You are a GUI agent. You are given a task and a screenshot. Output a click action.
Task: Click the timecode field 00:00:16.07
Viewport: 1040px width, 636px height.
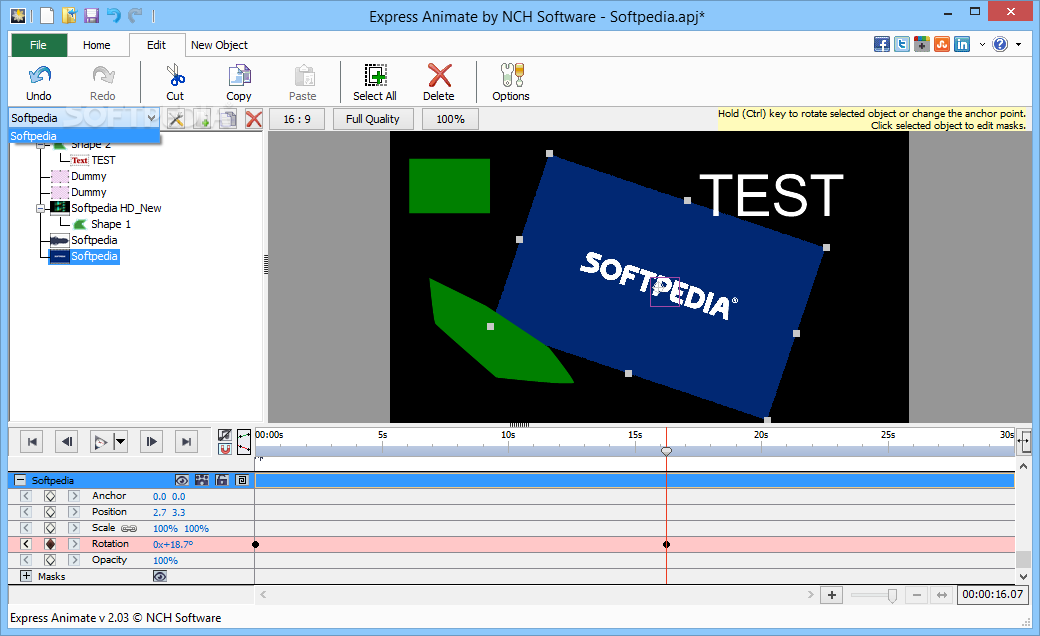point(992,594)
